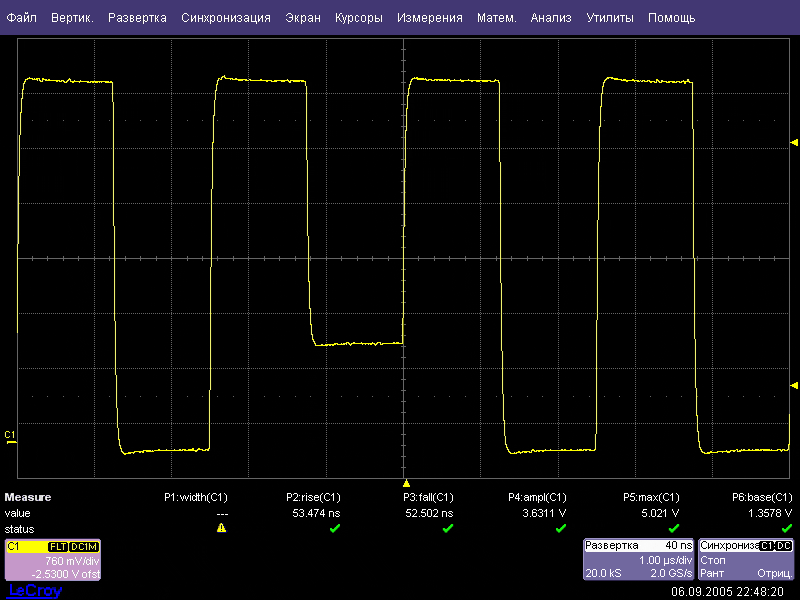The width and height of the screenshot is (800, 600).
Task: Open the Файл menu
Action: (x=22, y=18)
